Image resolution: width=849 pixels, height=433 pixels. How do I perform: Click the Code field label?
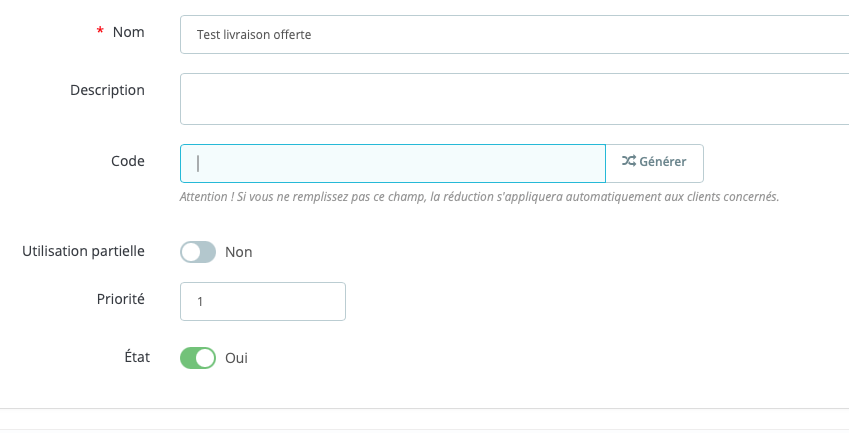[x=128, y=161]
